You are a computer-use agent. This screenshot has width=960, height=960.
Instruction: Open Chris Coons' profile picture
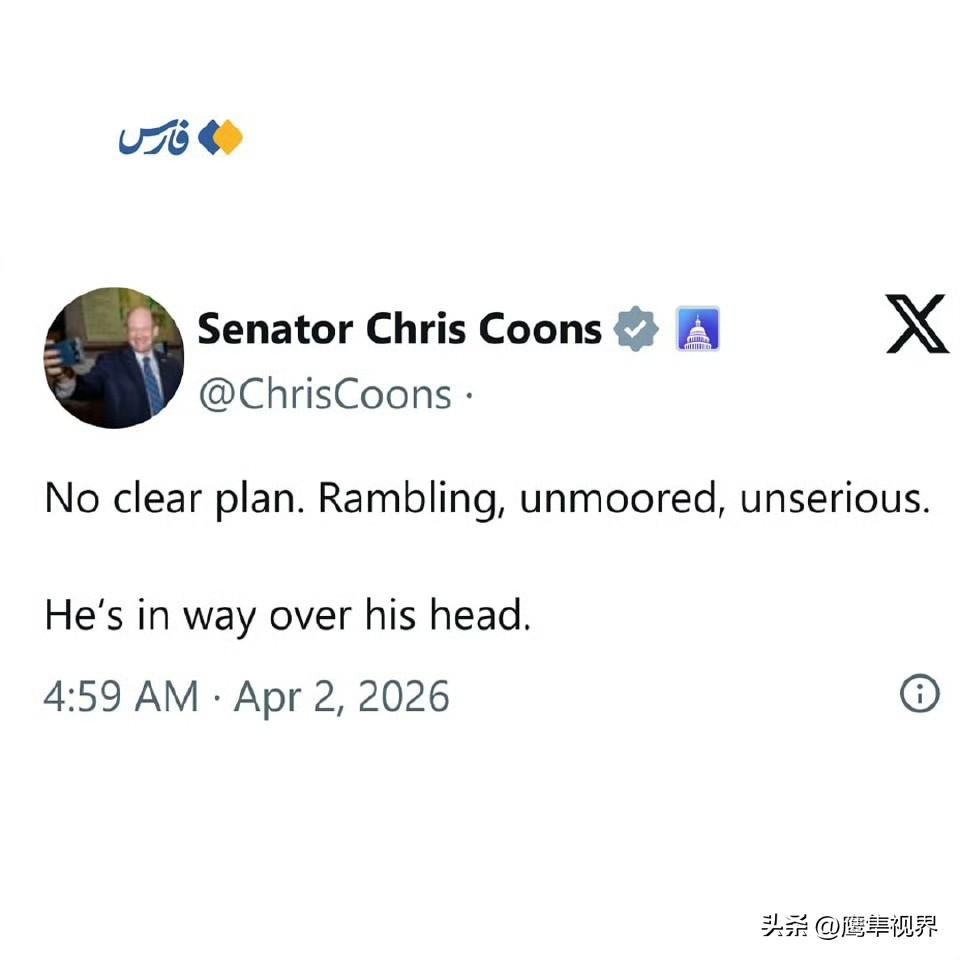114,358
